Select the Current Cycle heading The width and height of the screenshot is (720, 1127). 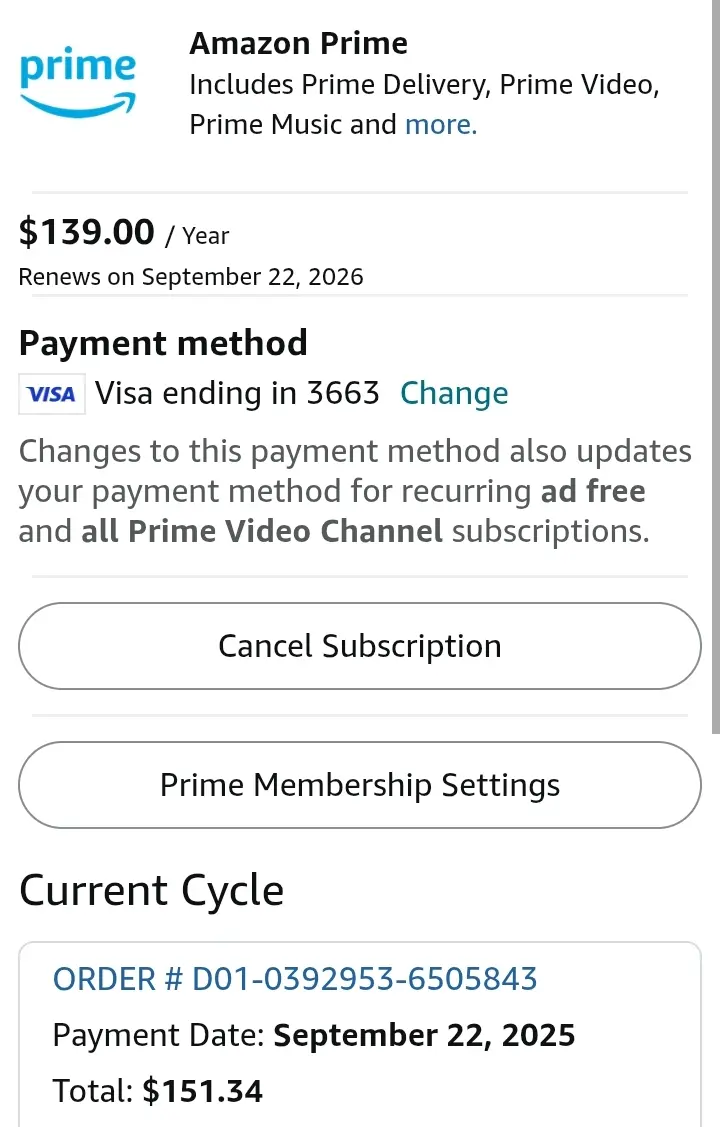152,890
